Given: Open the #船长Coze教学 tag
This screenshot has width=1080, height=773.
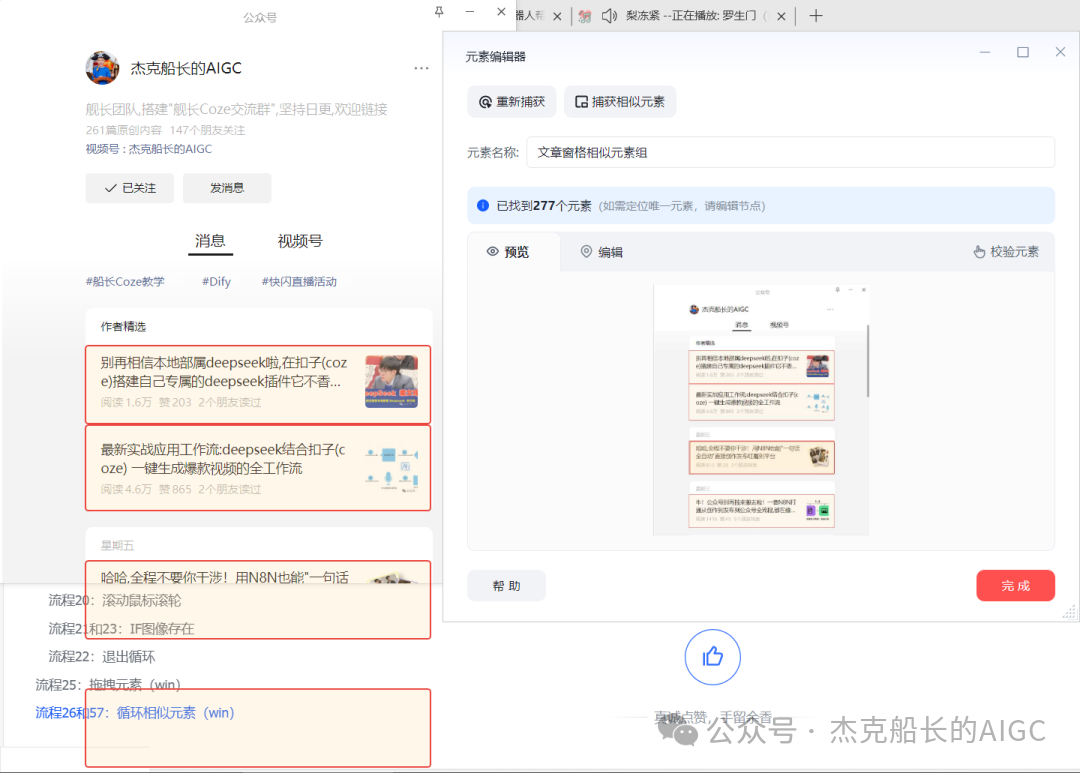Looking at the screenshot, I should pyautogui.click(x=125, y=282).
